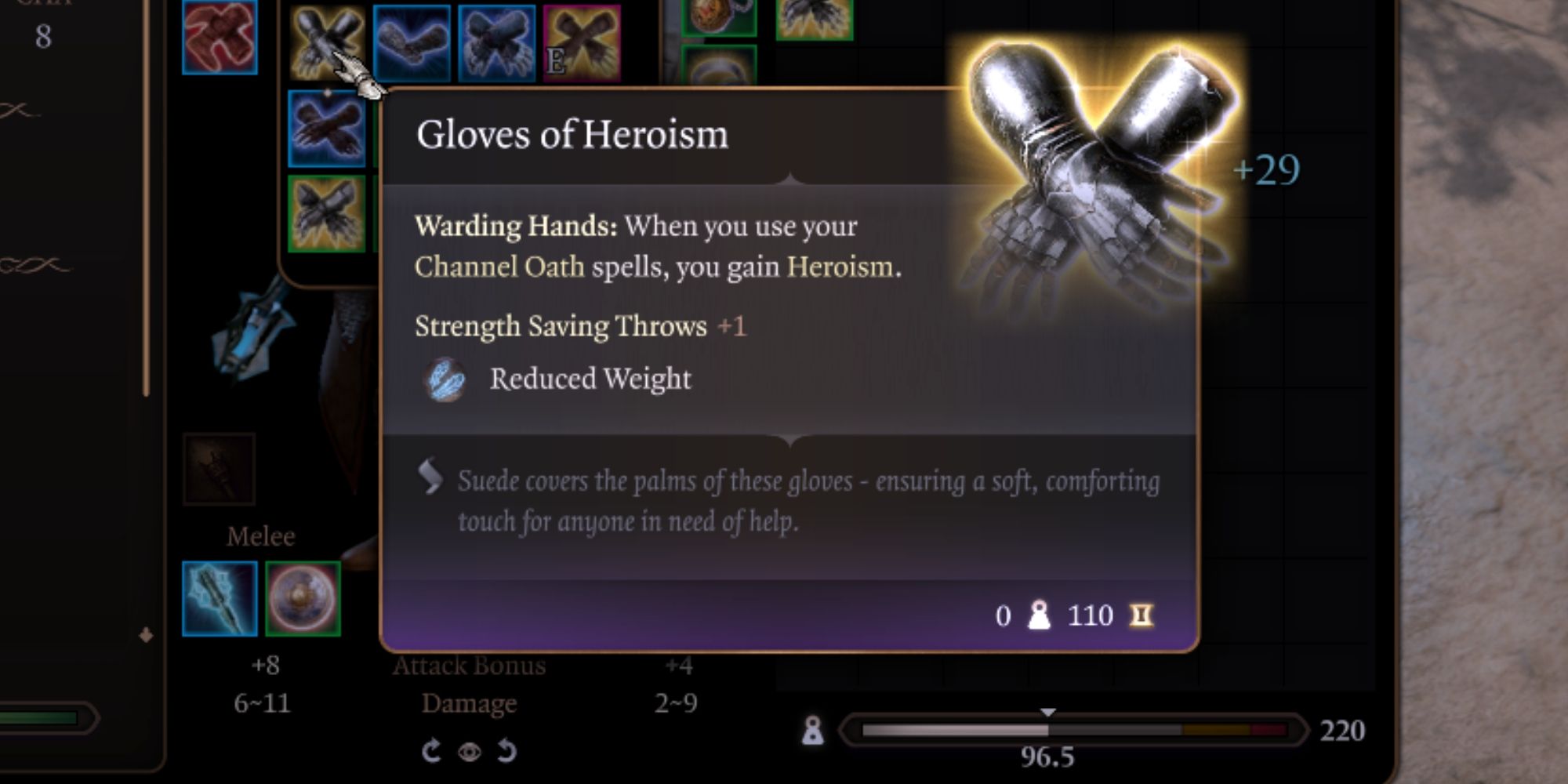
Task: Click the weight marker triangle above bar
Action: (1048, 712)
